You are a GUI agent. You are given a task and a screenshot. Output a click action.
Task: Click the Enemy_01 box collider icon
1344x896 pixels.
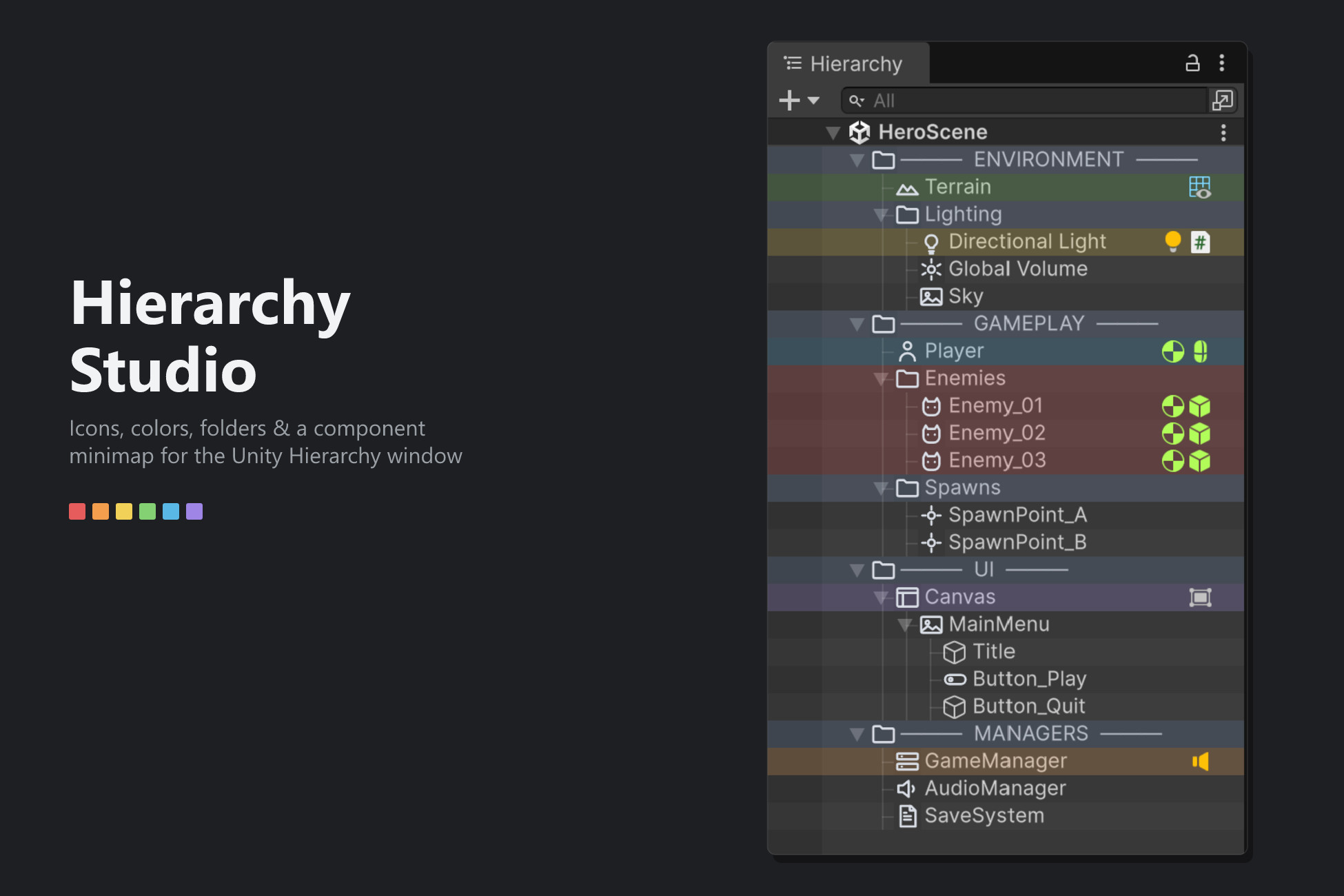(x=1200, y=406)
